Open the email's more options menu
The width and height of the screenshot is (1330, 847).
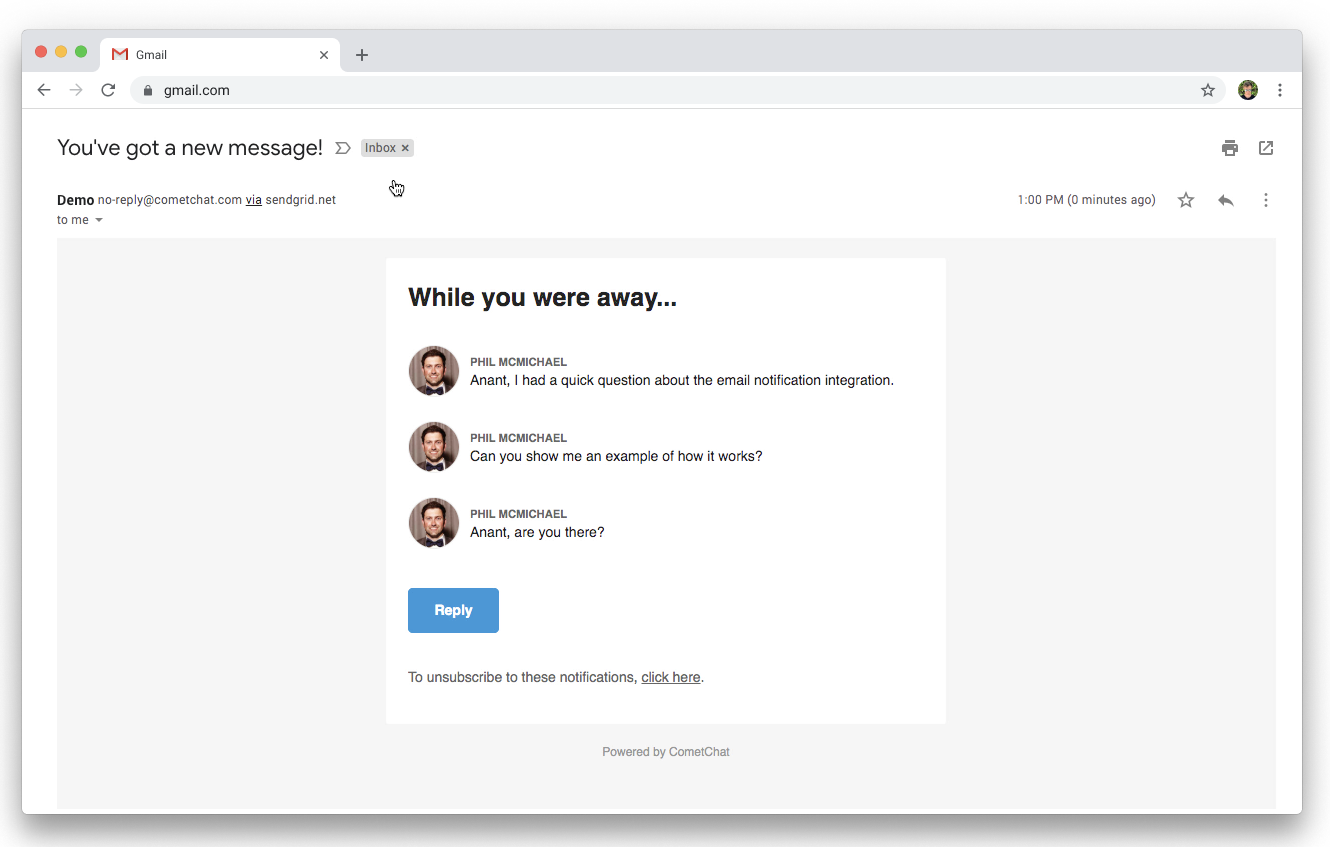tap(1266, 200)
